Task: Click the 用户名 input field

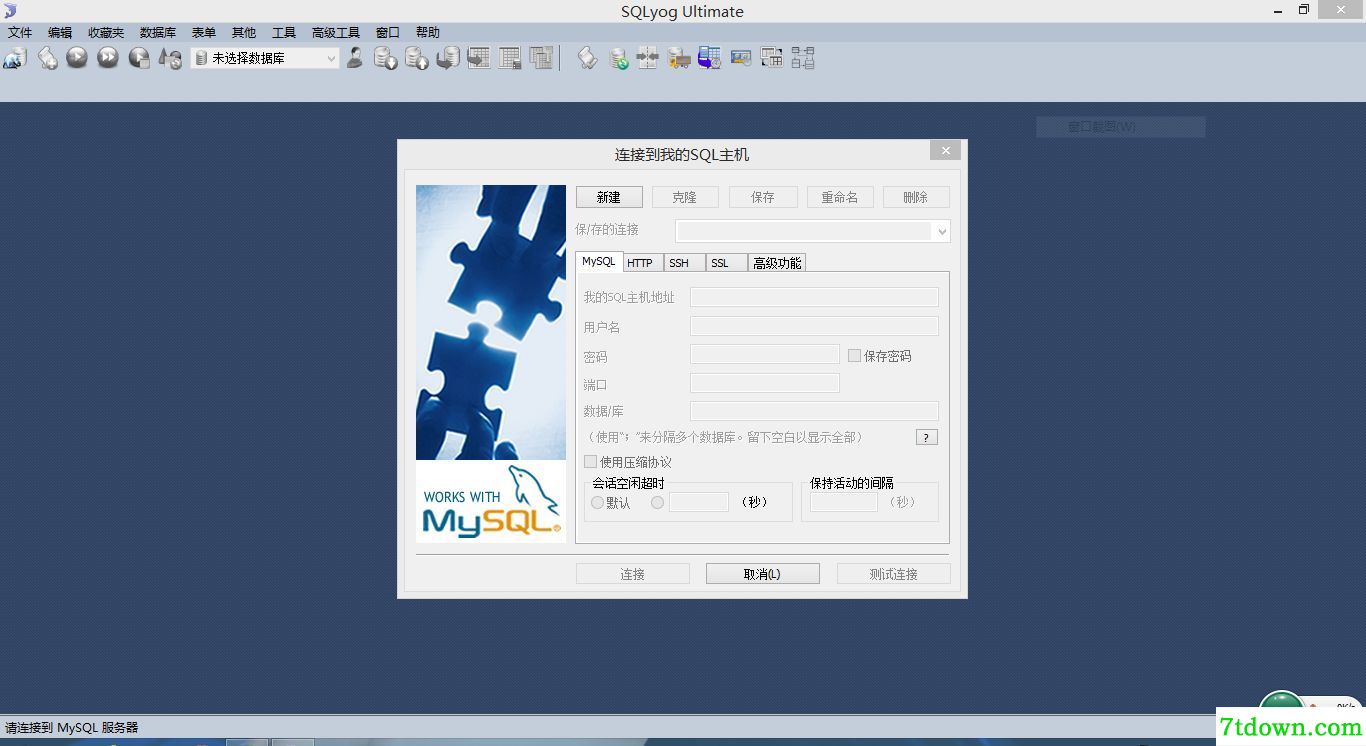Action: (x=814, y=326)
